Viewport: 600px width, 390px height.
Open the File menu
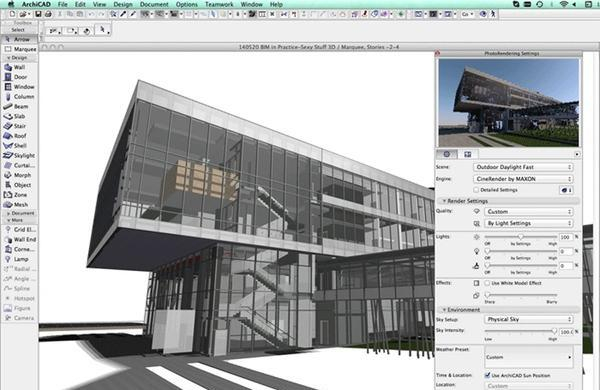point(62,4)
